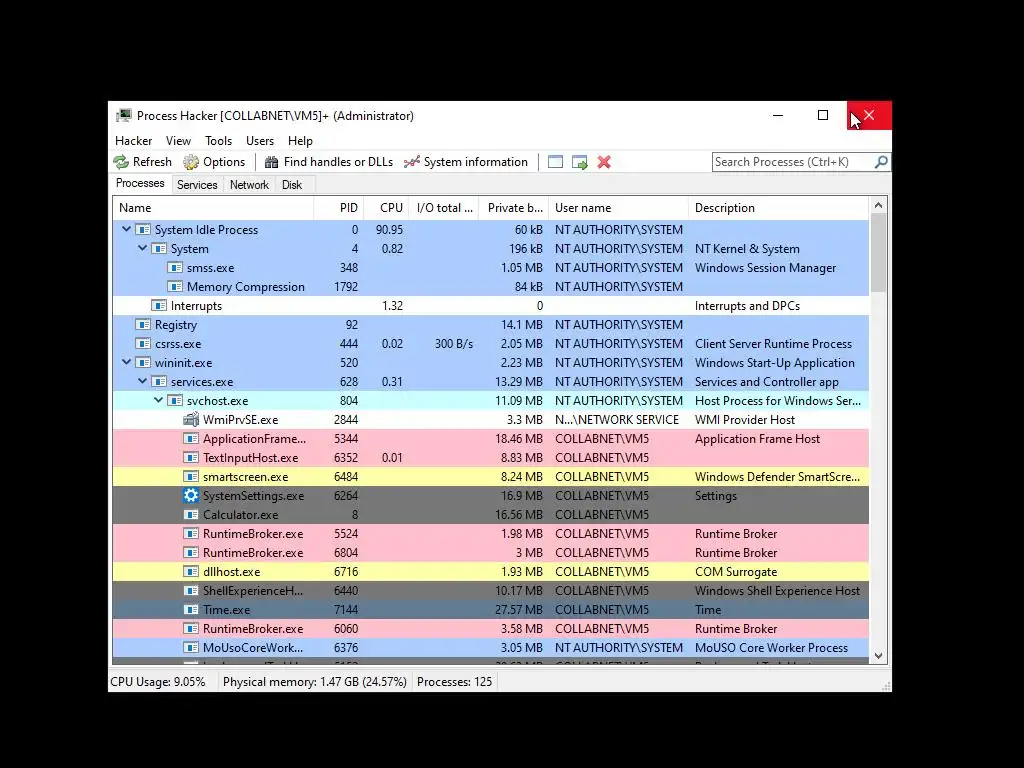This screenshot has height=768, width=1024.
Task: Switch to the Services tab
Action: coord(197,185)
